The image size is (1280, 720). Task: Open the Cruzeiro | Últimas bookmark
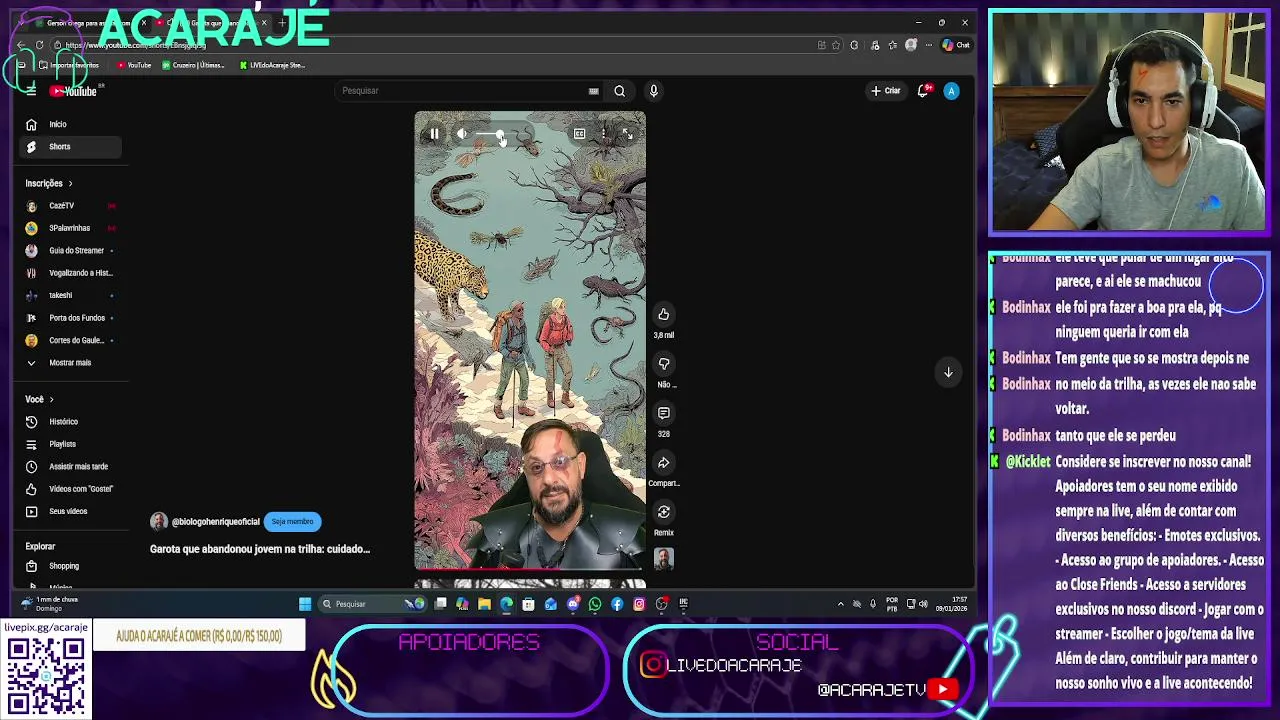[193, 66]
